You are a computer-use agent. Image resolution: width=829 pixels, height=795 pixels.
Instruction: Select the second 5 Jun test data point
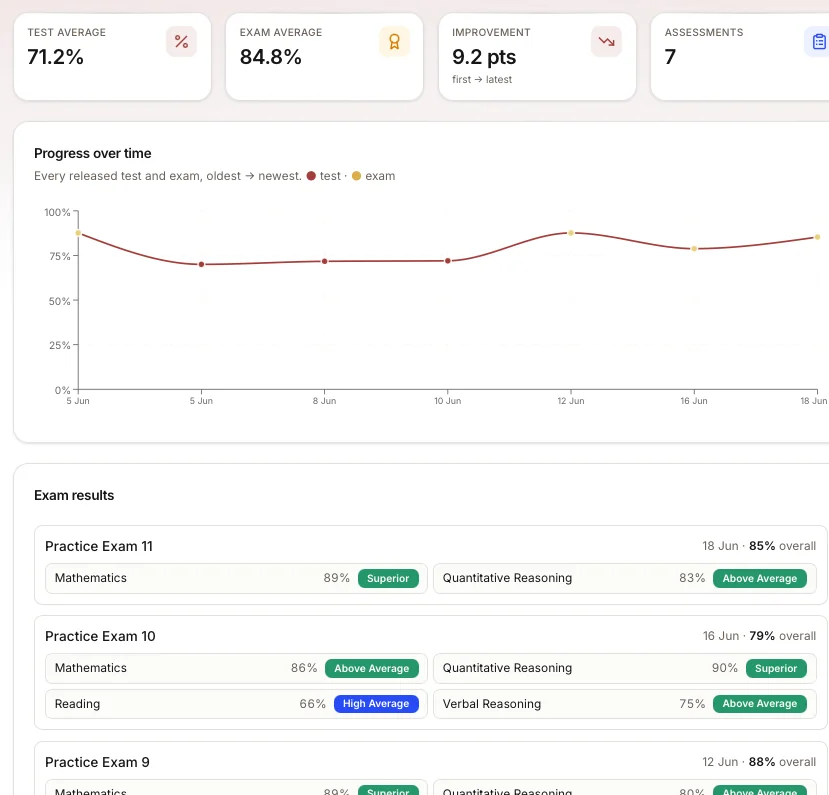201,264
